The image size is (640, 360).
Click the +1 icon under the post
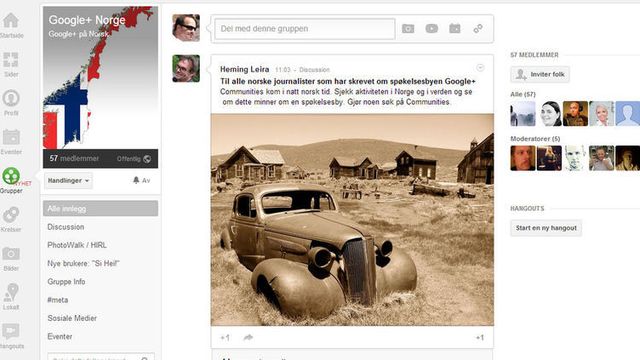[225, 338]
